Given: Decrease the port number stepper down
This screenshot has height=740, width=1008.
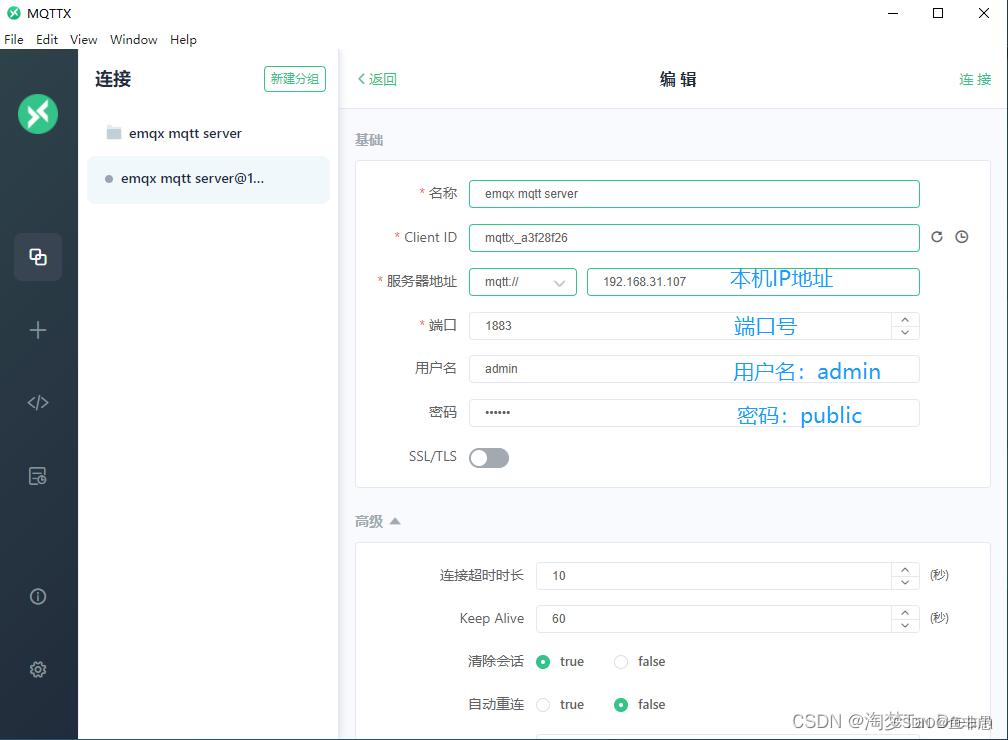Looking at the screenshot, I should coord(905,332).
